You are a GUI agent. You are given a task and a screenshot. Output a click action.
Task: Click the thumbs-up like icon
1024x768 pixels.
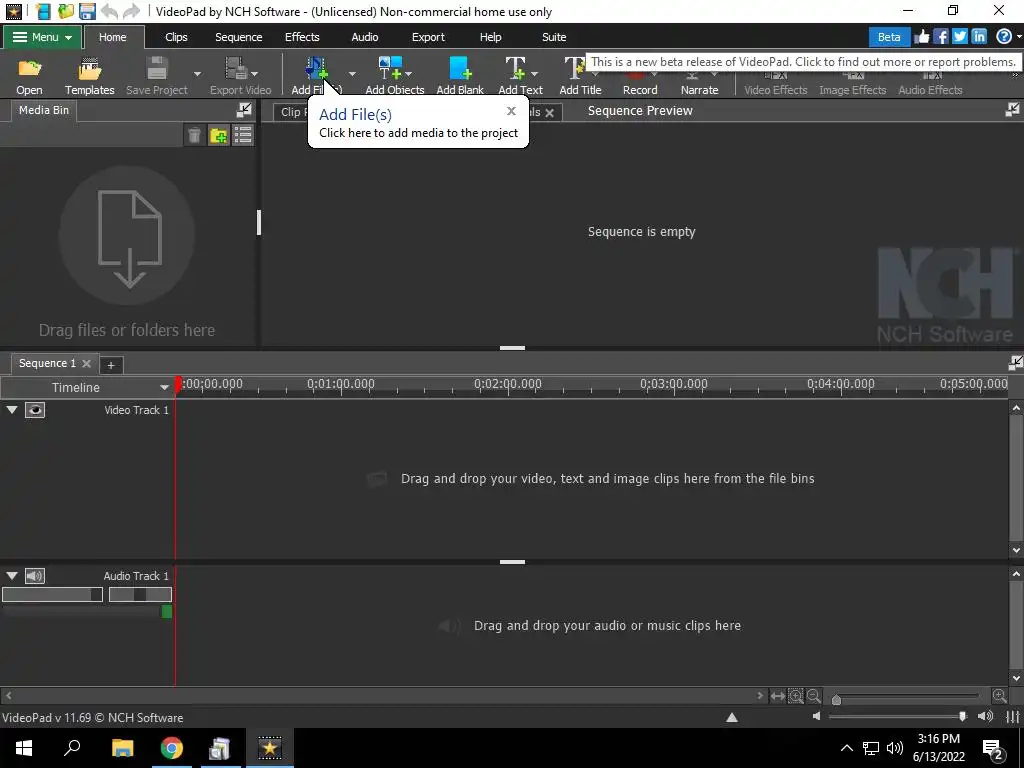coord(922,37)
